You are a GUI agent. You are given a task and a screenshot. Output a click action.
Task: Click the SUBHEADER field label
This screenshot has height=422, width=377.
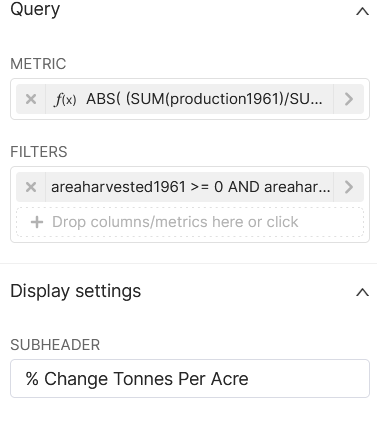[x=55, y=345]
